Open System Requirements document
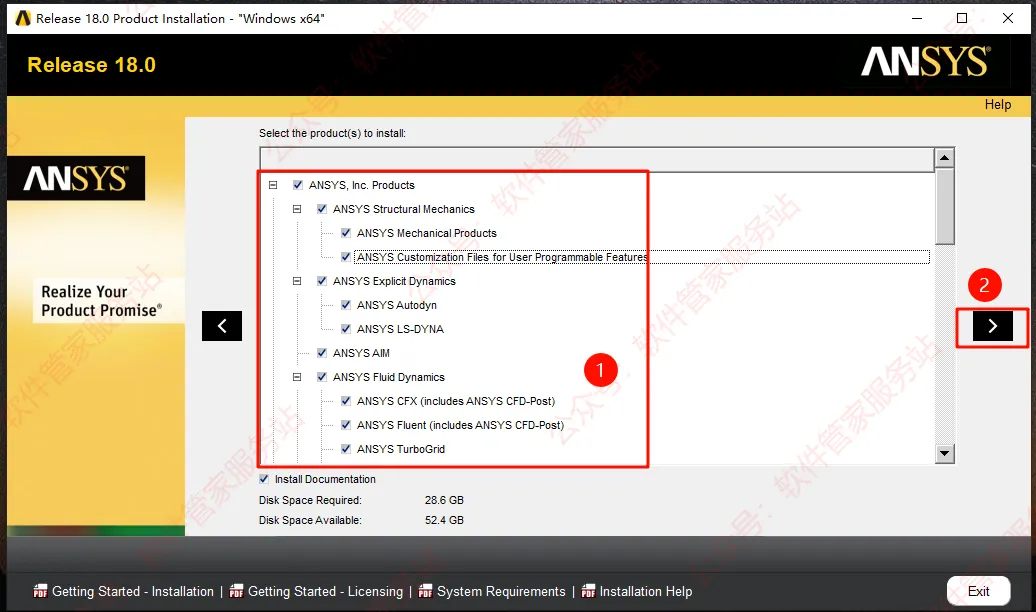The image size is (1036, 612). [501, 592]
